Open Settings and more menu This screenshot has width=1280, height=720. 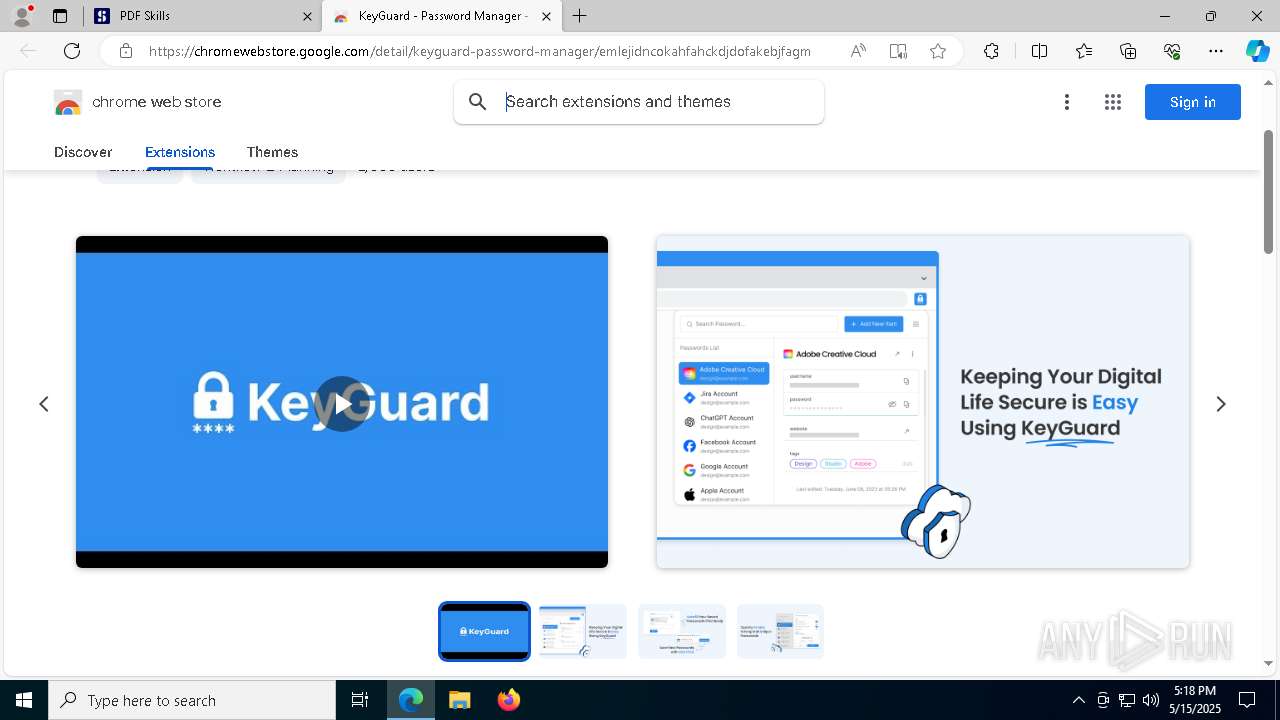pos(1216,51)
